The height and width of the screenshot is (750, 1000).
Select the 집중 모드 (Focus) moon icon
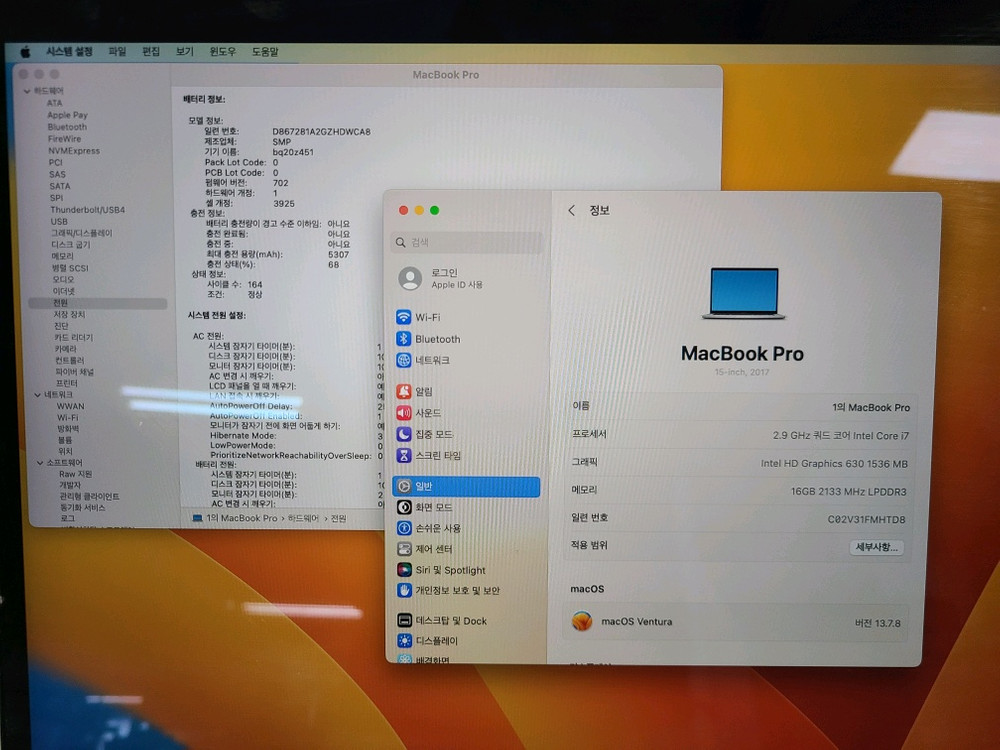click(x=404, y=434)
